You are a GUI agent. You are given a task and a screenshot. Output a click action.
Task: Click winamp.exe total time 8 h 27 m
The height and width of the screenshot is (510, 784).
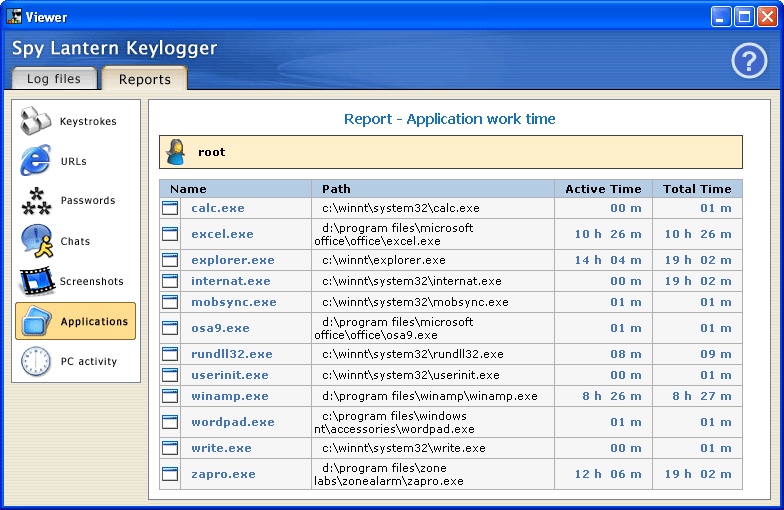[x=702, y=396]
